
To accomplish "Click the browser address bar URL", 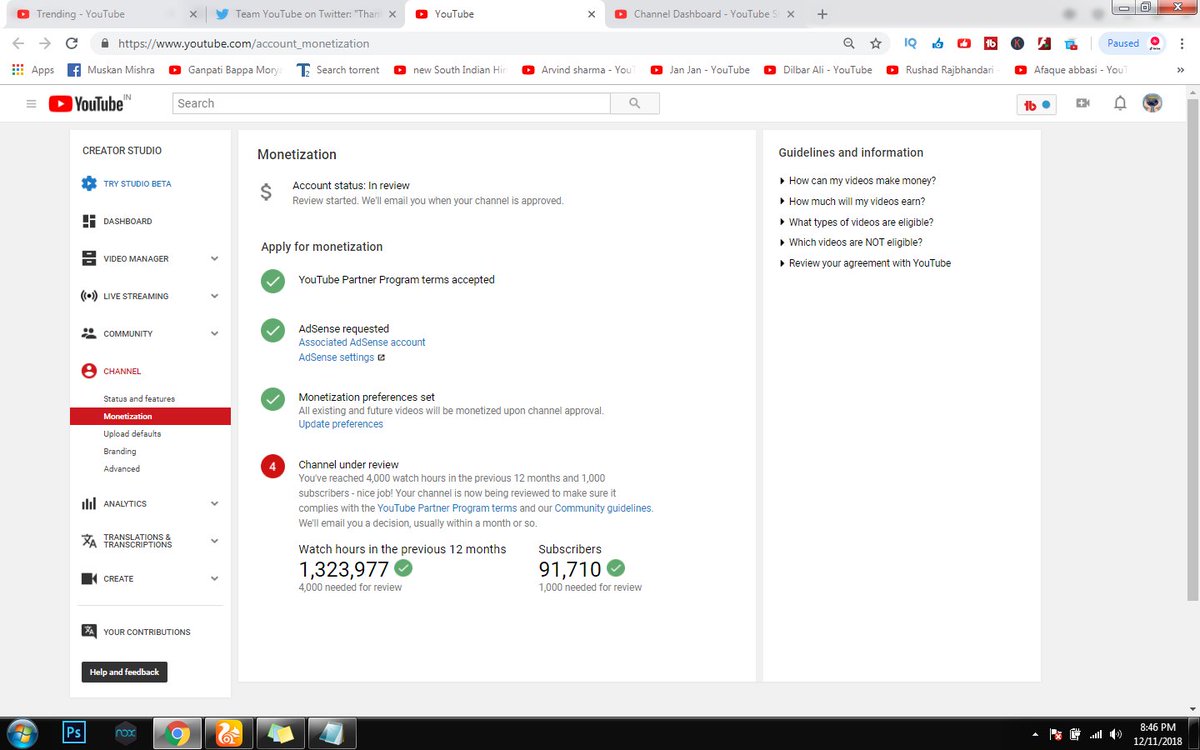I will point(244,44).
